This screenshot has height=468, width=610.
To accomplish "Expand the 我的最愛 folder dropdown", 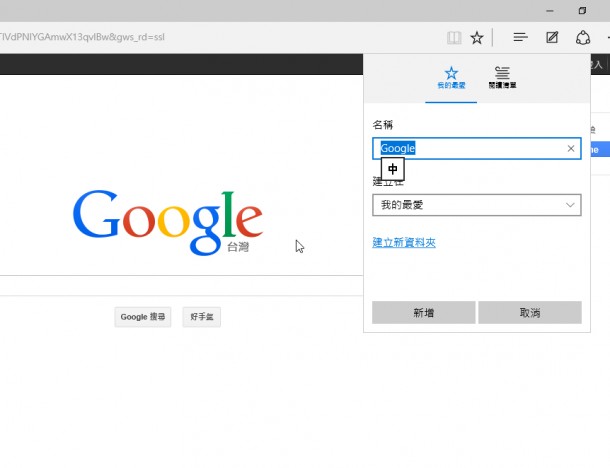I will coord(477,205).
